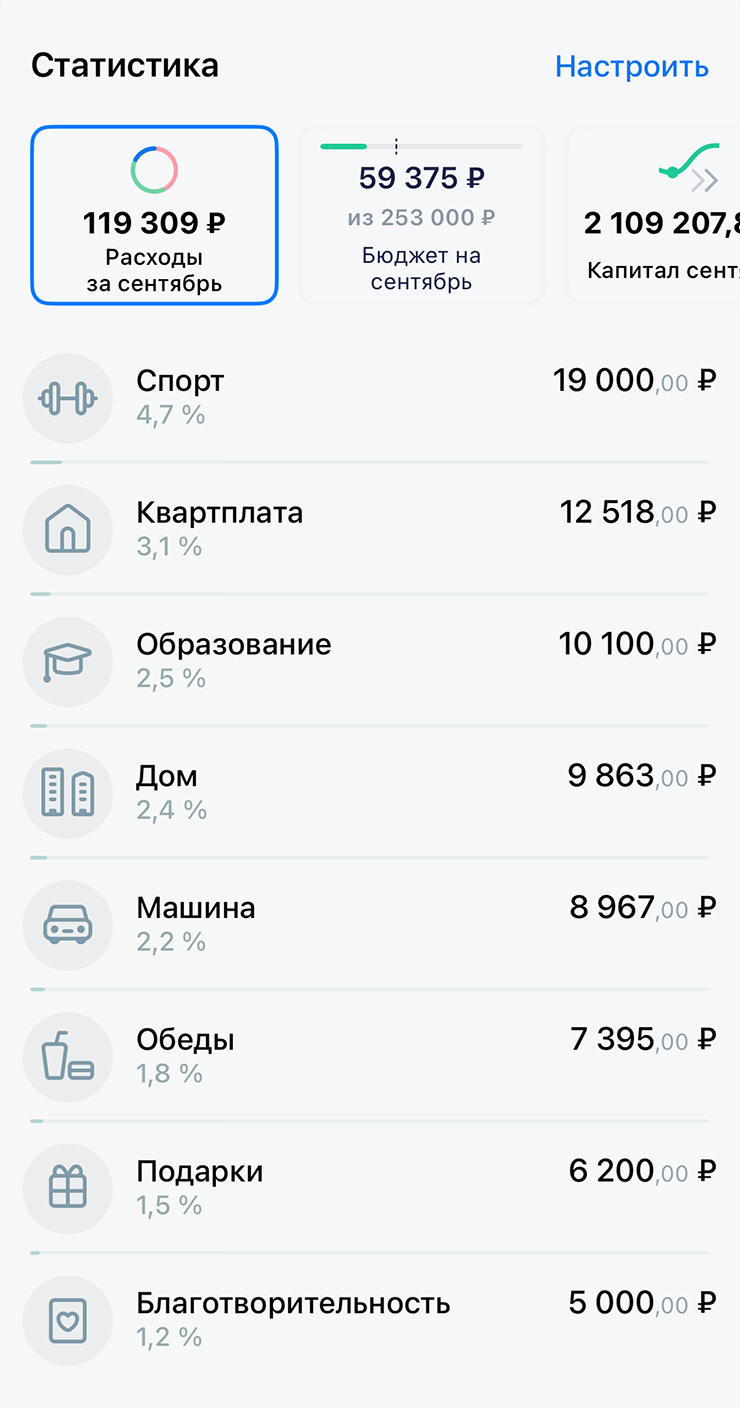Tap the graduation cap Образование icon
The image size is (740, 1408).
click(x=68, y=662)
